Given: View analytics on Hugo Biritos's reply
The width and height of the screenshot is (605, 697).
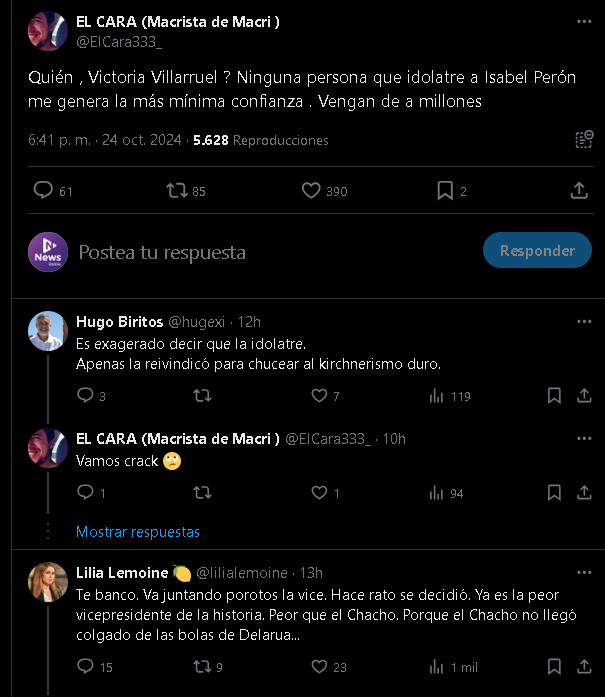Looking at the screenshot, I should click(436, 396).
